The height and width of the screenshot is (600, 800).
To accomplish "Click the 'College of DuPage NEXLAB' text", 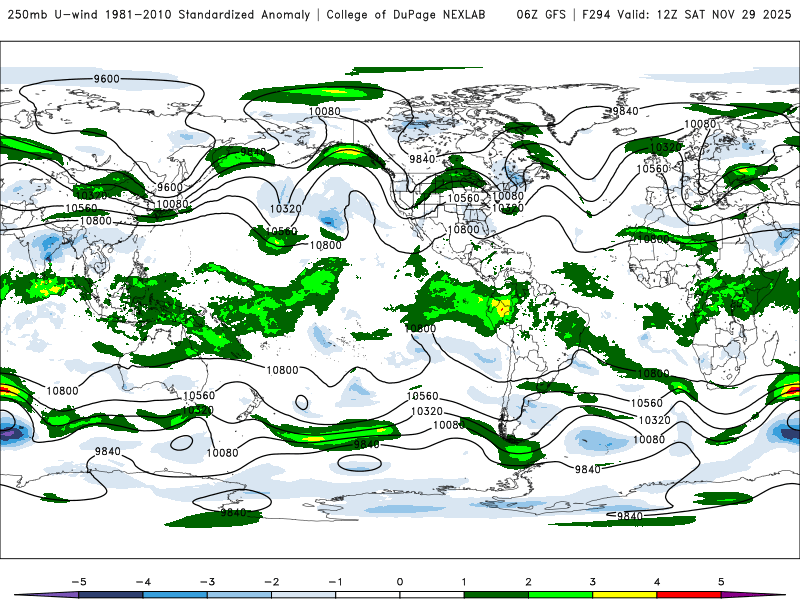I will click(x=406, y=15).
